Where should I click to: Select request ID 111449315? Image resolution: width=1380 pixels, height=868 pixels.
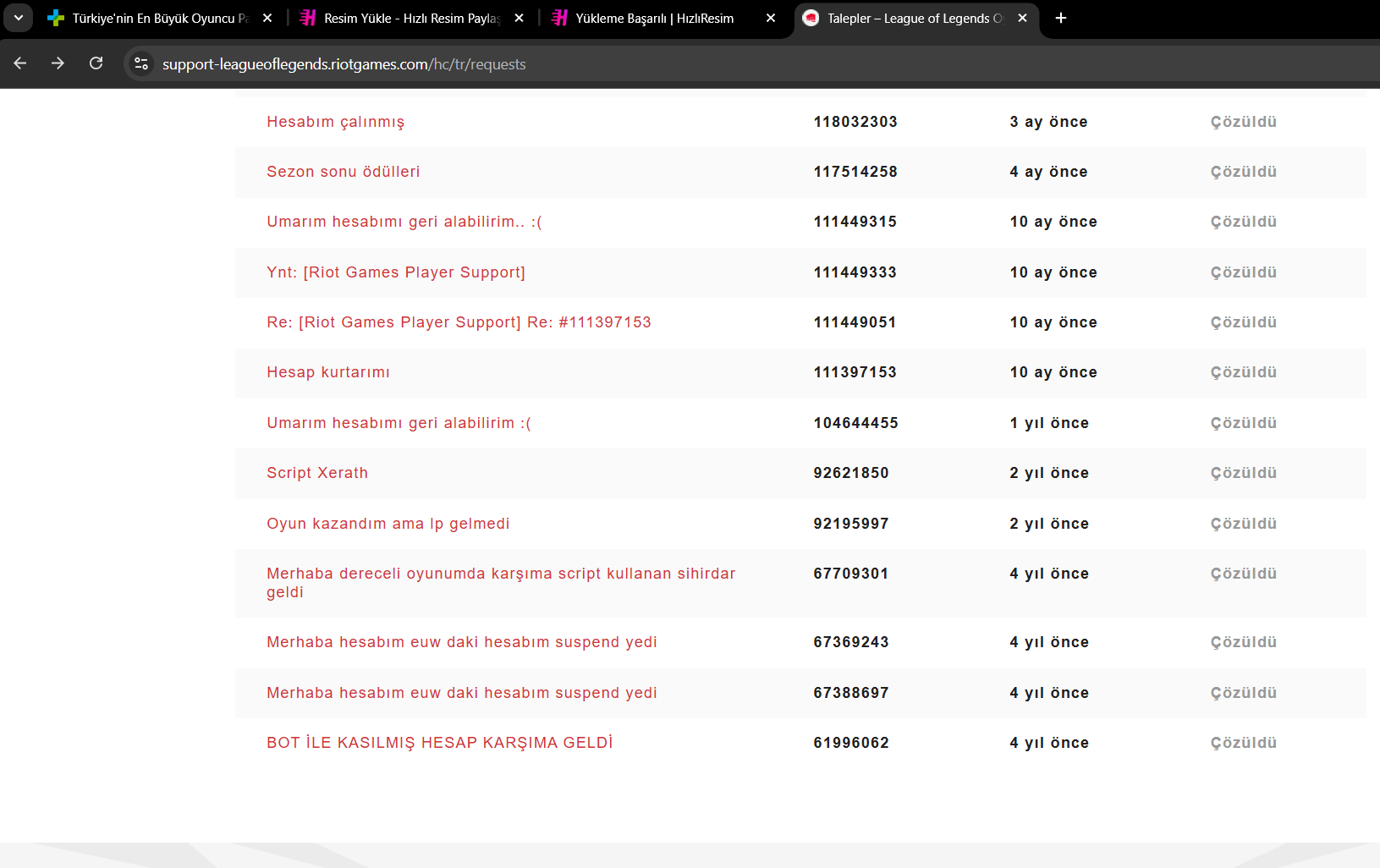(855, 222)
